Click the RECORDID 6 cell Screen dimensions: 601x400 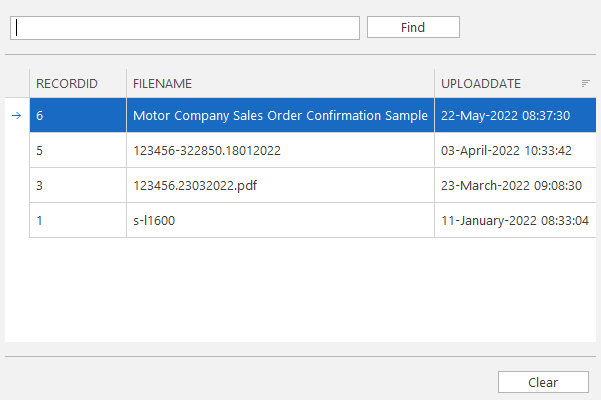78,115
